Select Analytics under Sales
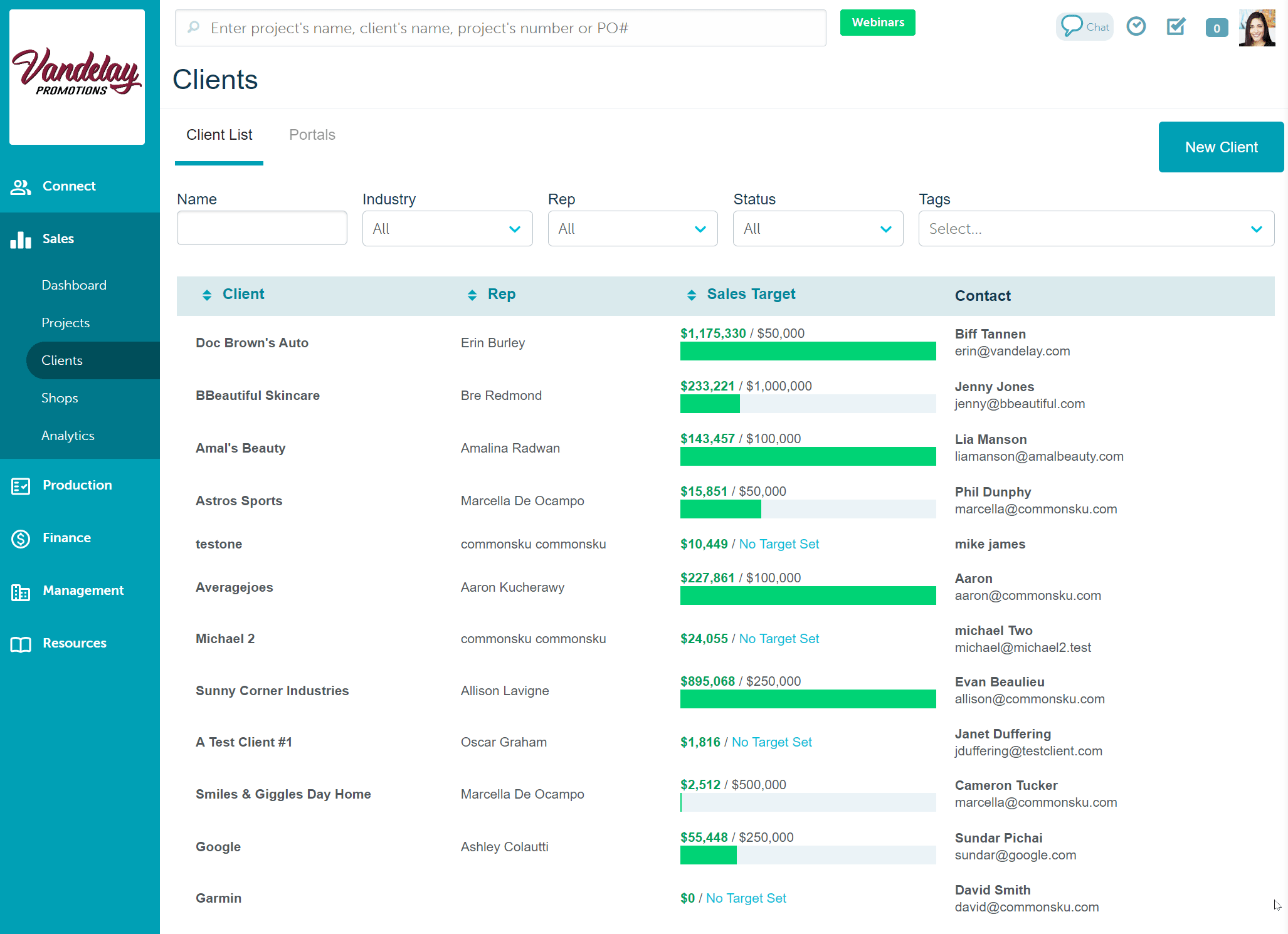This screenshot has height=934, width=1288. click(67, 435)
